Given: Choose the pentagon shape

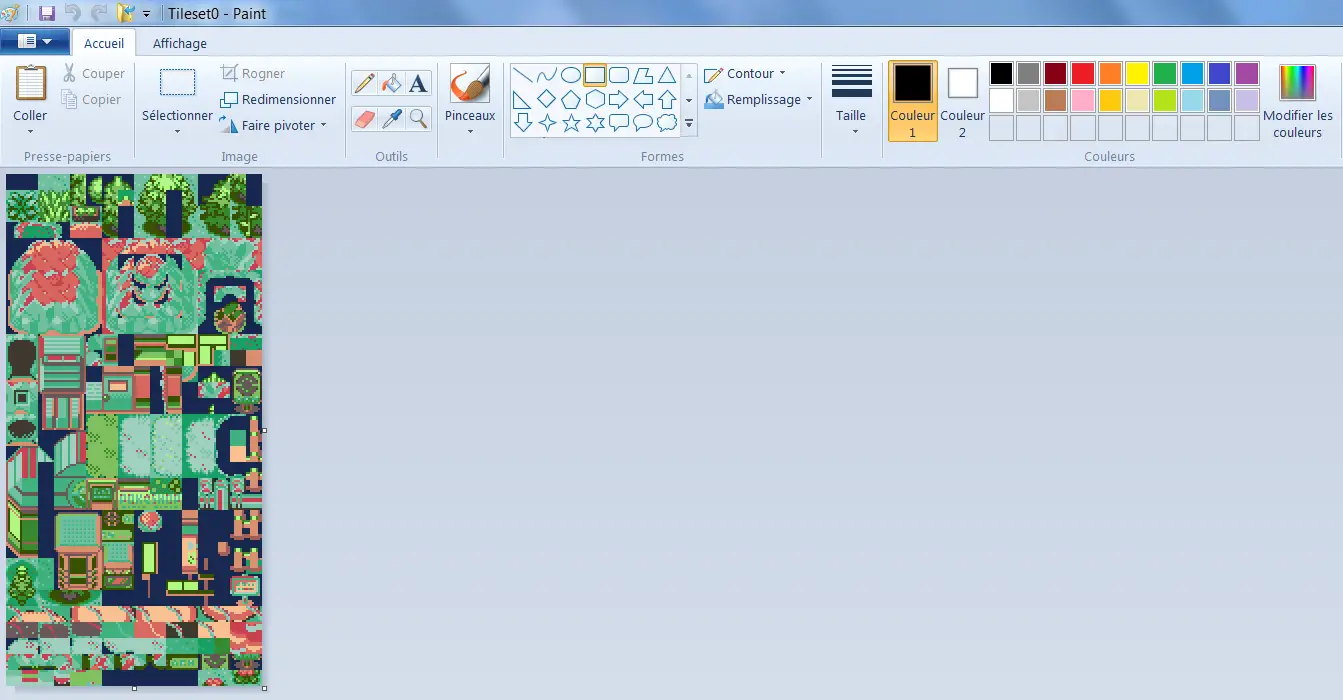Looking at the screenshot, I should (570, 99).
